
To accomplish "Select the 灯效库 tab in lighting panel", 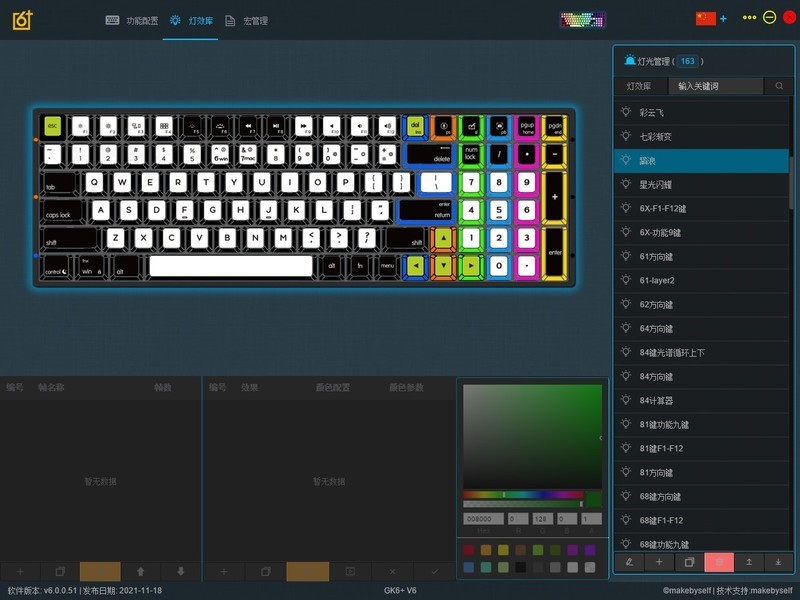I will [x=640, y=87].
